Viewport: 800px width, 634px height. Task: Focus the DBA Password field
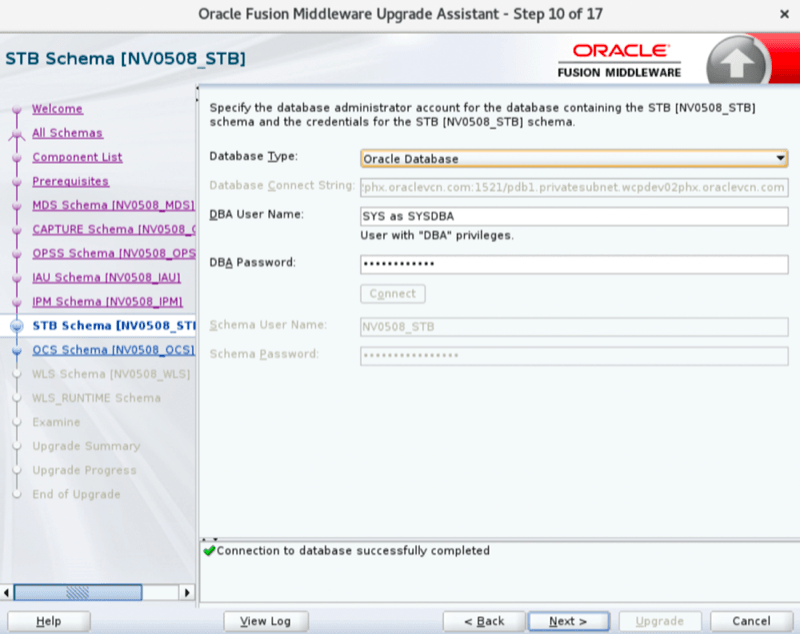click(574, 264)
